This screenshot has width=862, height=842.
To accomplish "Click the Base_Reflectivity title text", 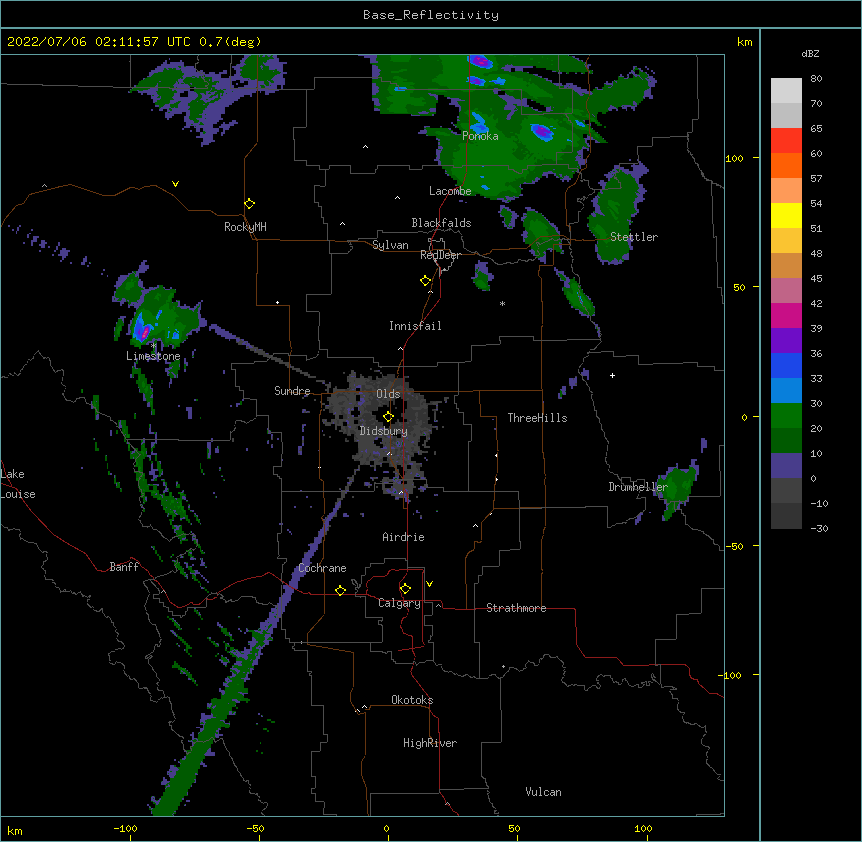I will (431, 15).
